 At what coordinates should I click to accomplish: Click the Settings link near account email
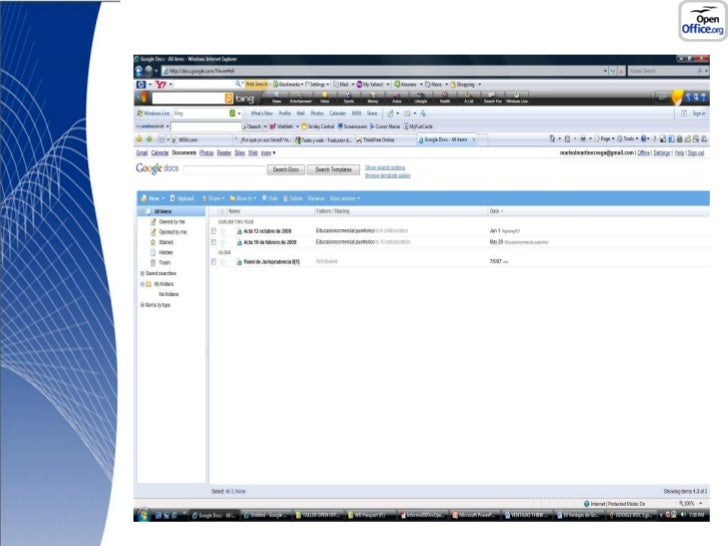pos(662,153)
